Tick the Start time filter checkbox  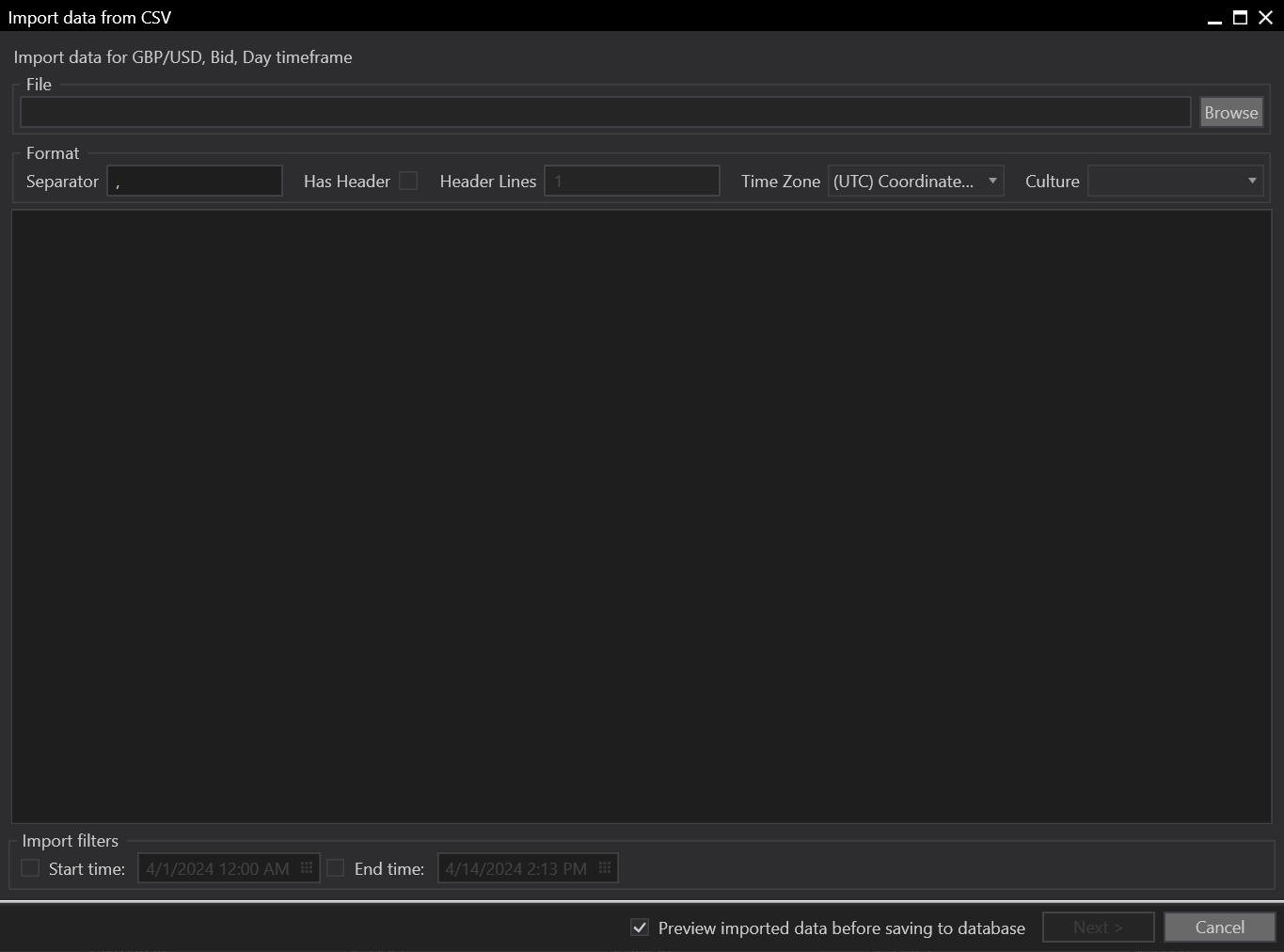31,868
